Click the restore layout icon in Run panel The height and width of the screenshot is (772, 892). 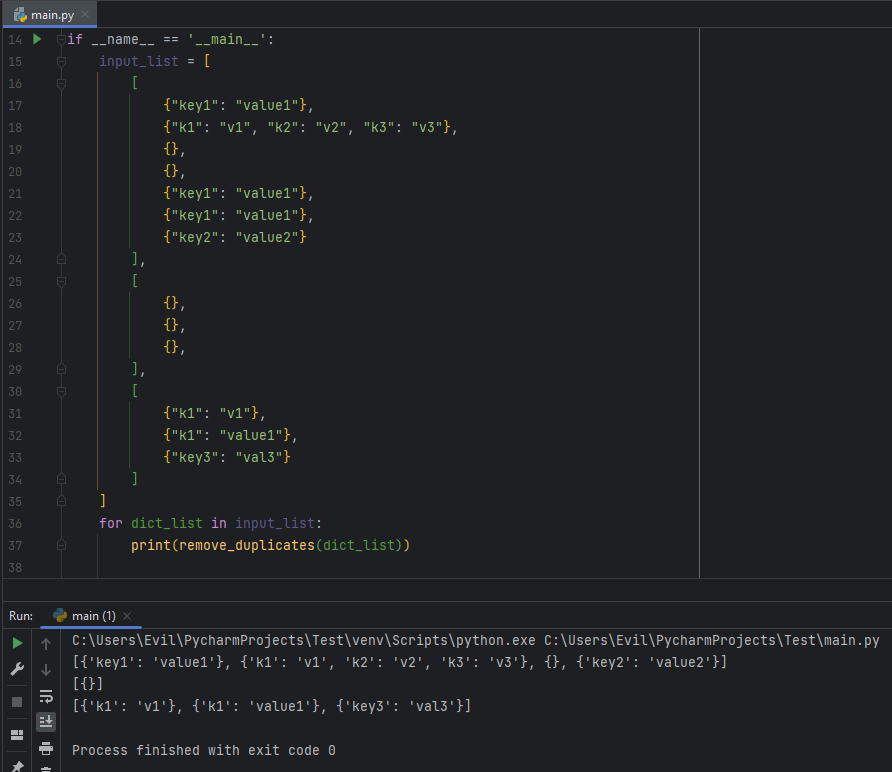point(17,735)
